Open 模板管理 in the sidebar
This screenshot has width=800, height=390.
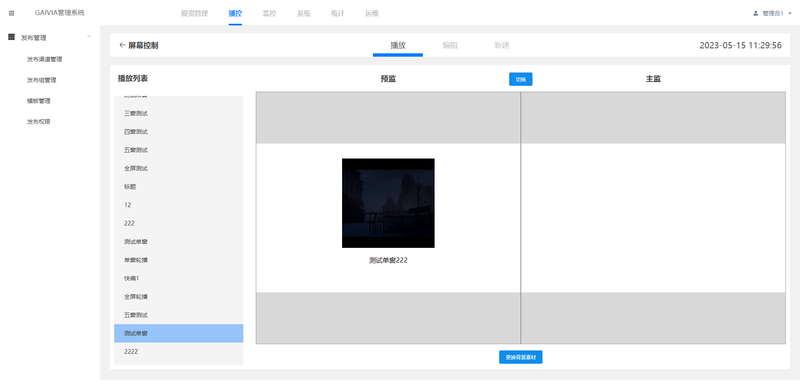click(x=38, y=101)
